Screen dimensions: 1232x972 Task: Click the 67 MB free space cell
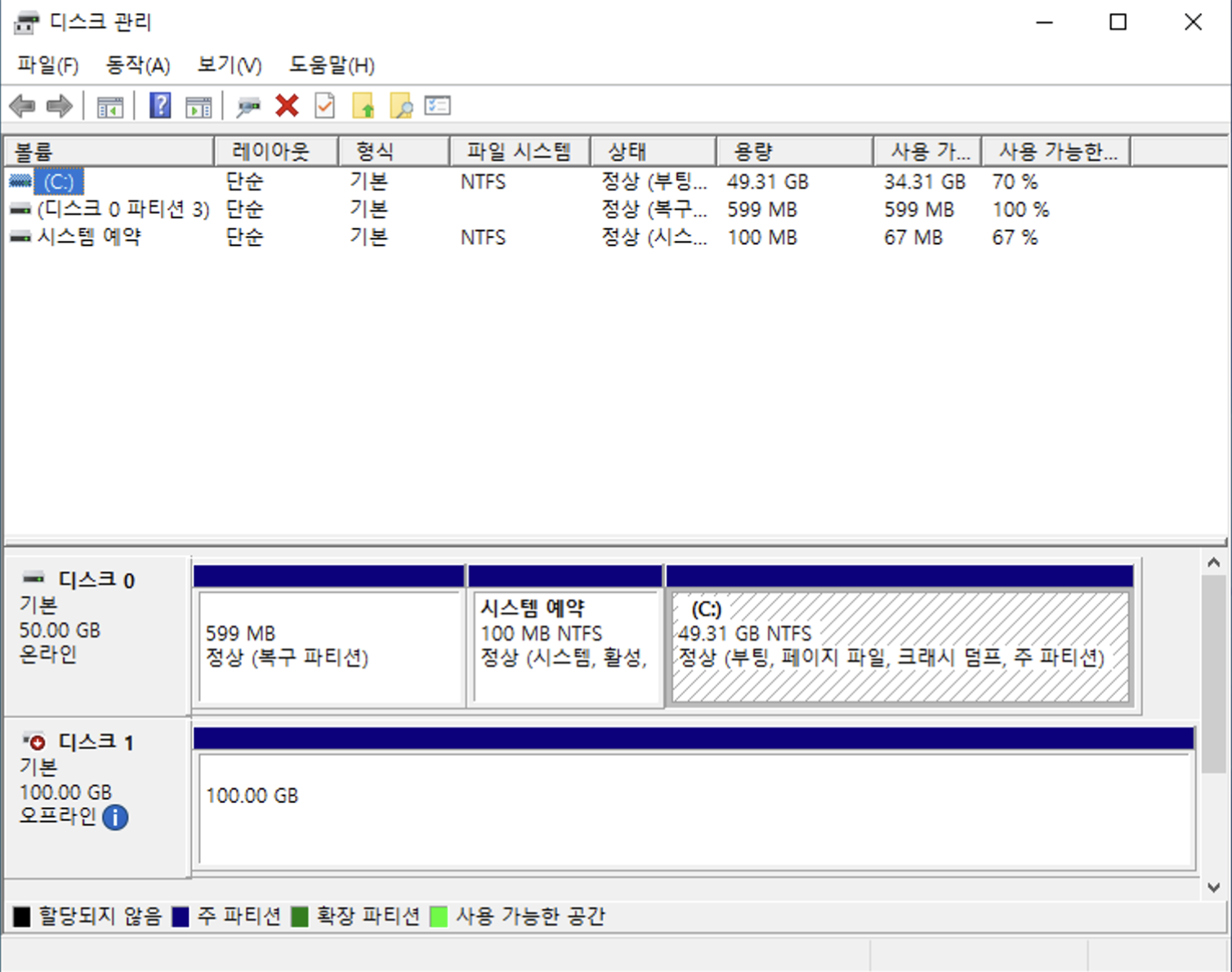pos(913,237)
